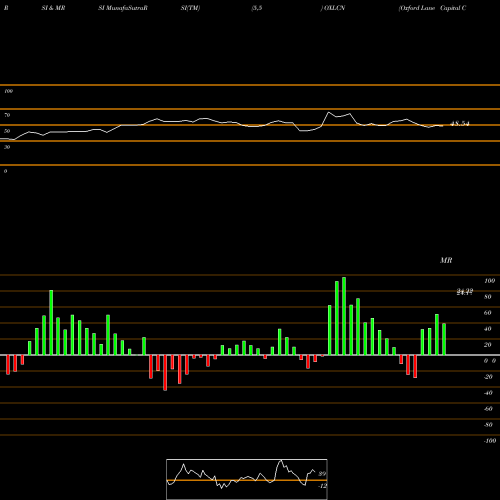This screenshot has height=500, width=500.
Task: Click the RSI line peak above 70 line
Action: click(329, 112)
